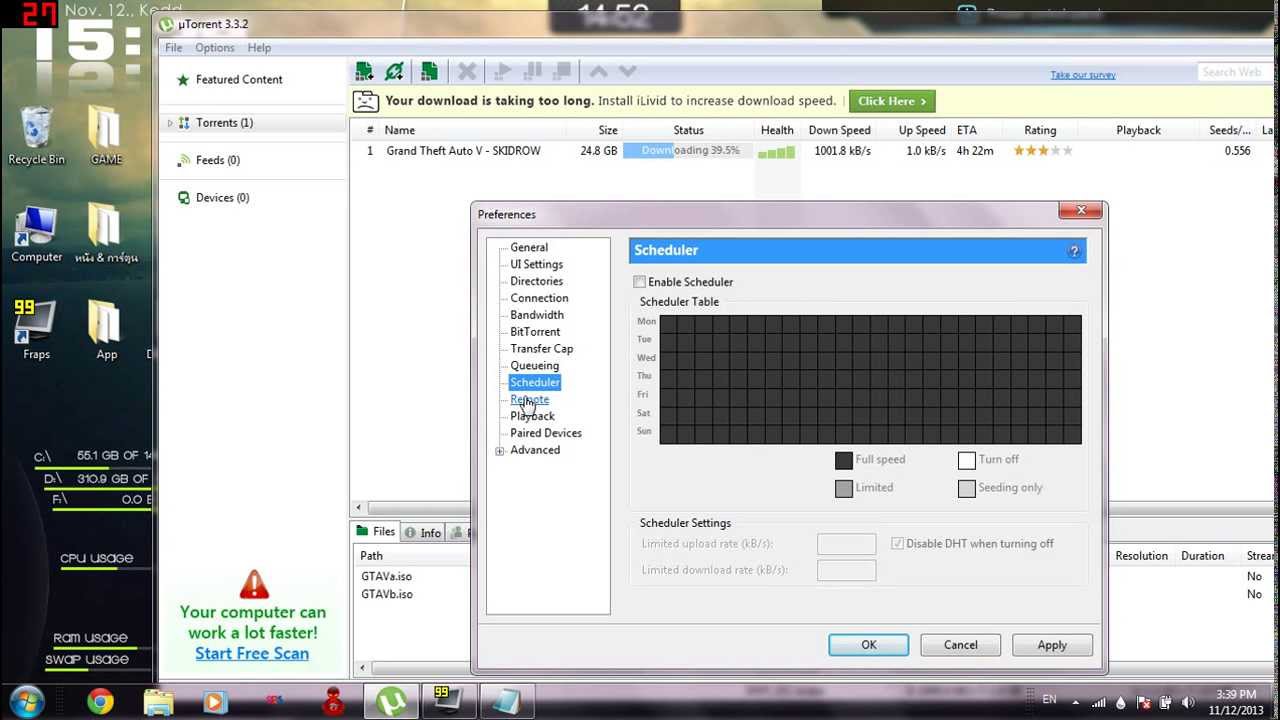
Task: Open Windows Explorer from the taskbar
Action: pyautogui.click(x=158, y=702)
